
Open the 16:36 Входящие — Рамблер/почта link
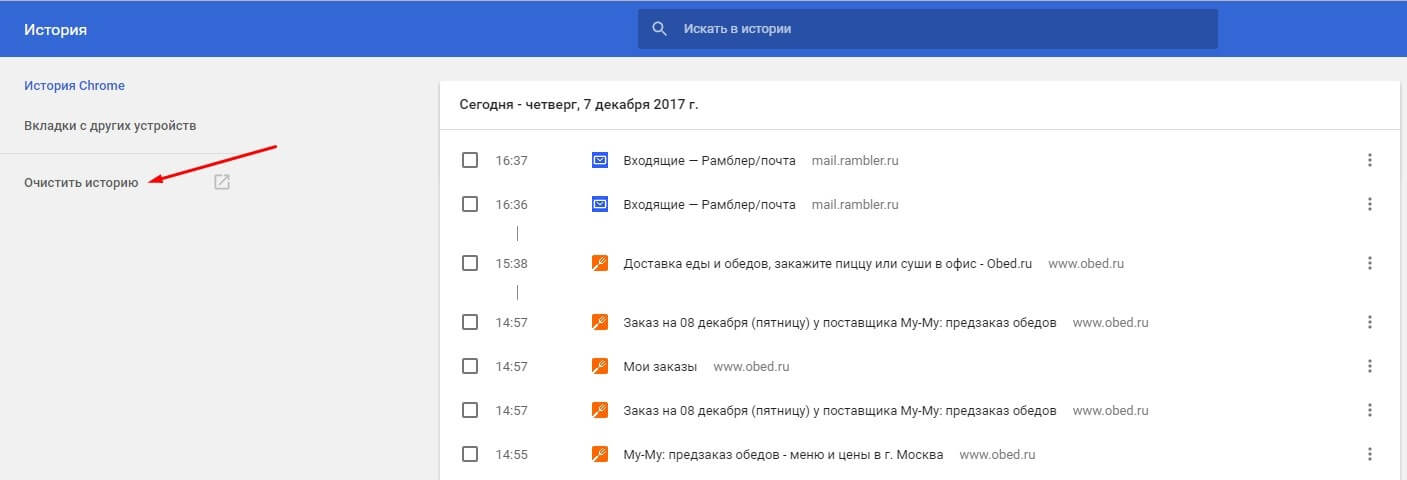709,204
